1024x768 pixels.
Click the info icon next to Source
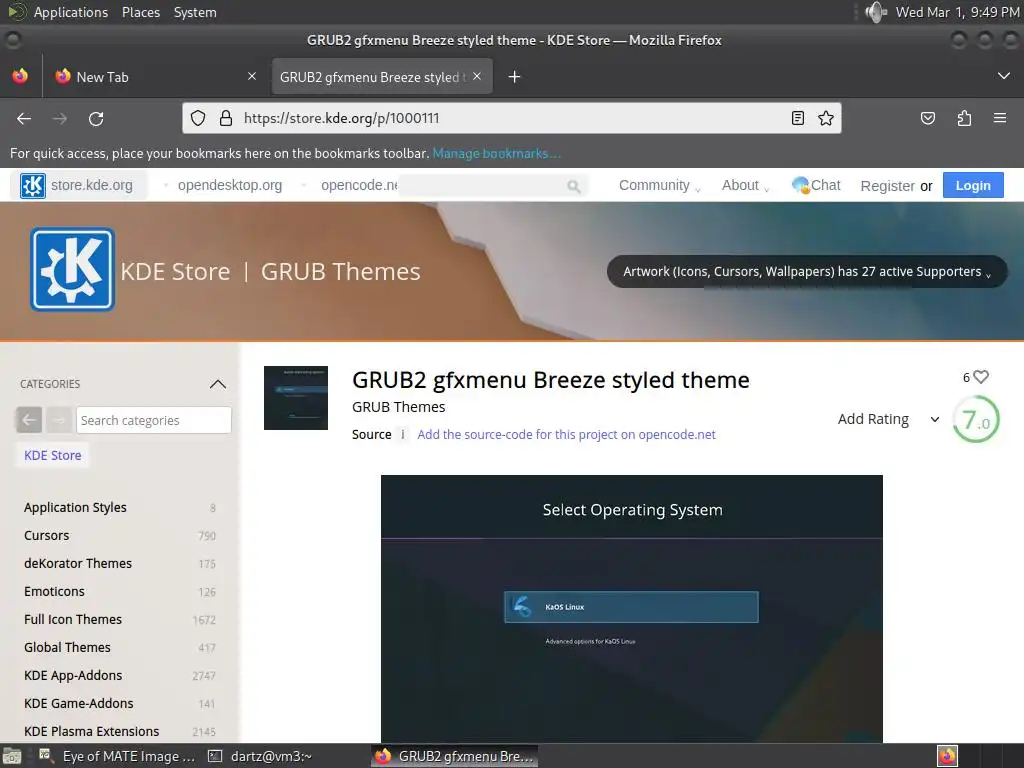tap(403, 434)
